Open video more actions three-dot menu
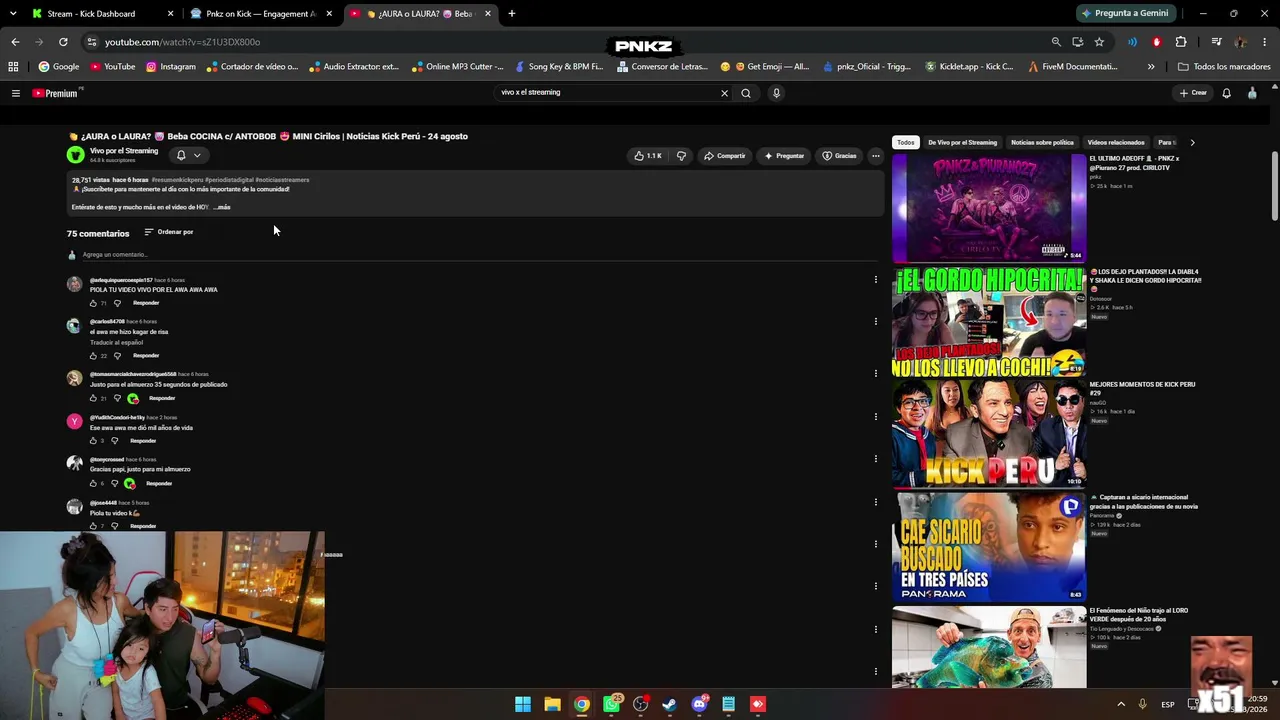 (x=875, y=156)
